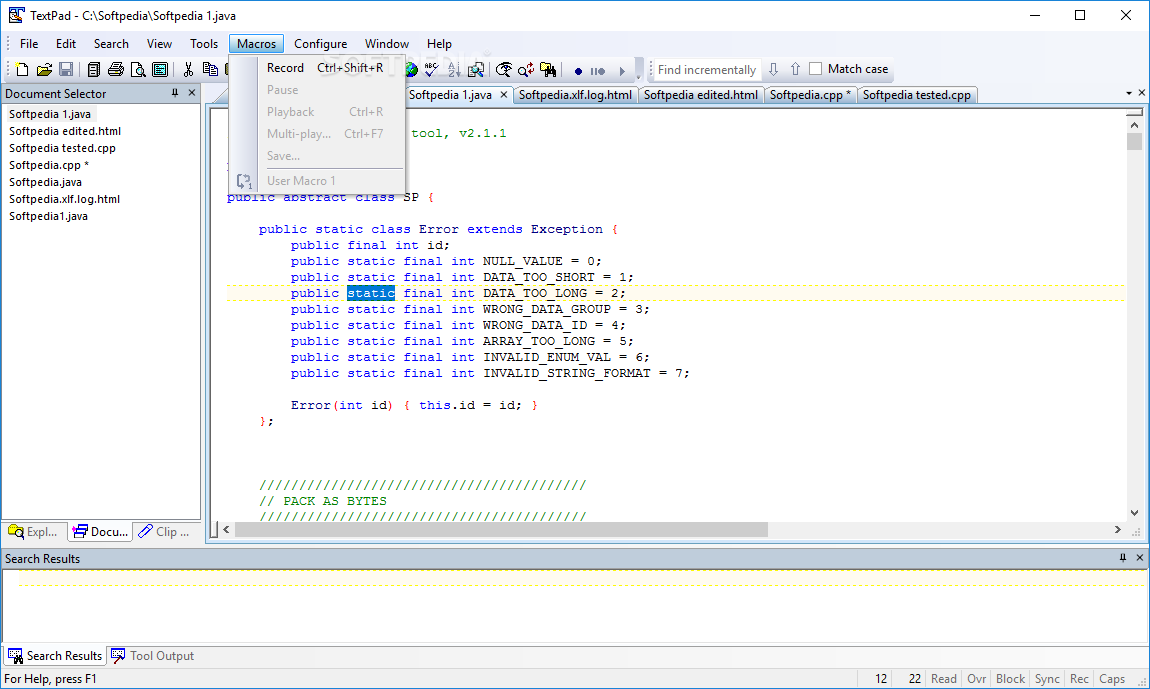Click the Replace magnifier icon
The image size is (1150, 689).
tap(526, 69)
